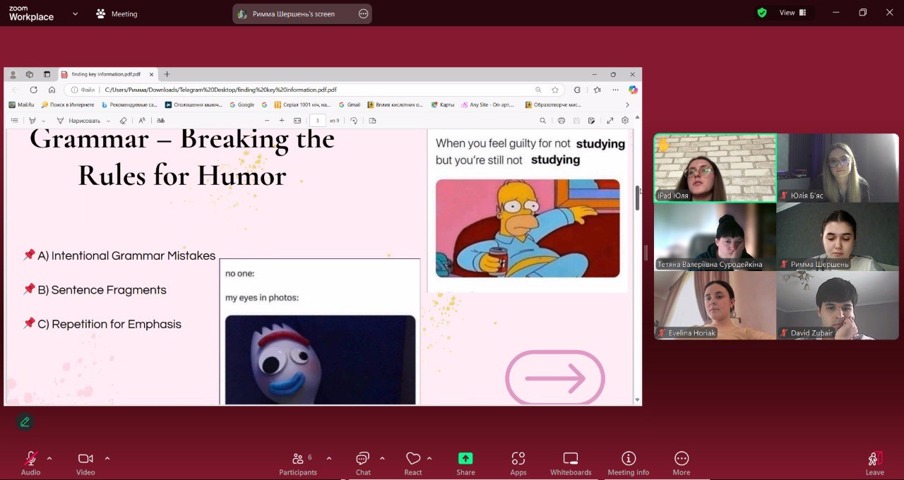Viewport: 904px width, 480px height.
Task: Show Meeting info
Action: pos(628,463)
